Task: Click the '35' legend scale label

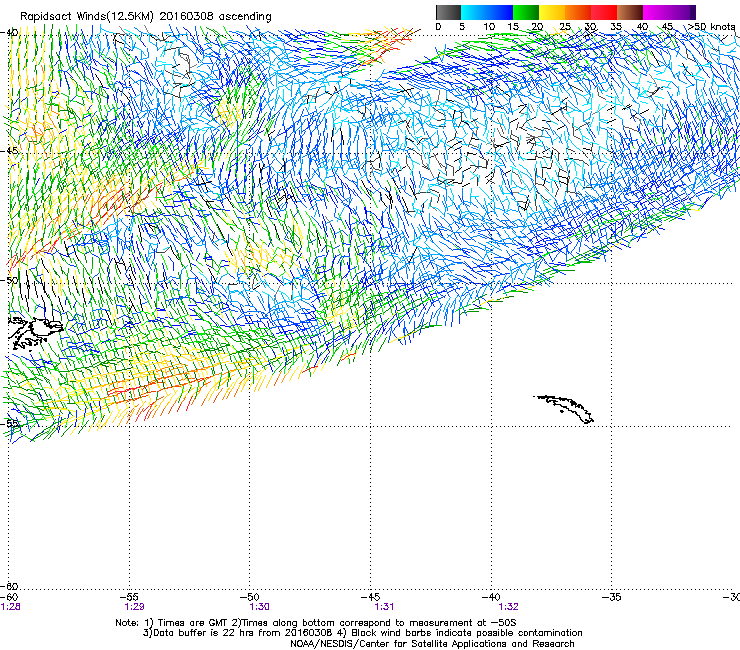Action: [x=616, y=27]
